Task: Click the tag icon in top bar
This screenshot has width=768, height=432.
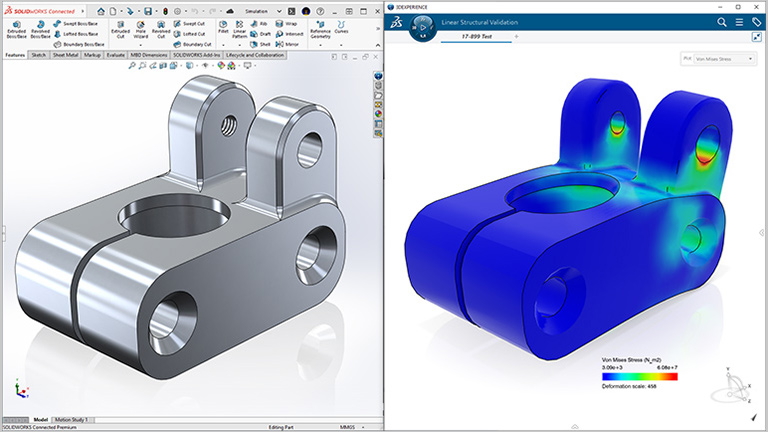Action: [757, 21]
